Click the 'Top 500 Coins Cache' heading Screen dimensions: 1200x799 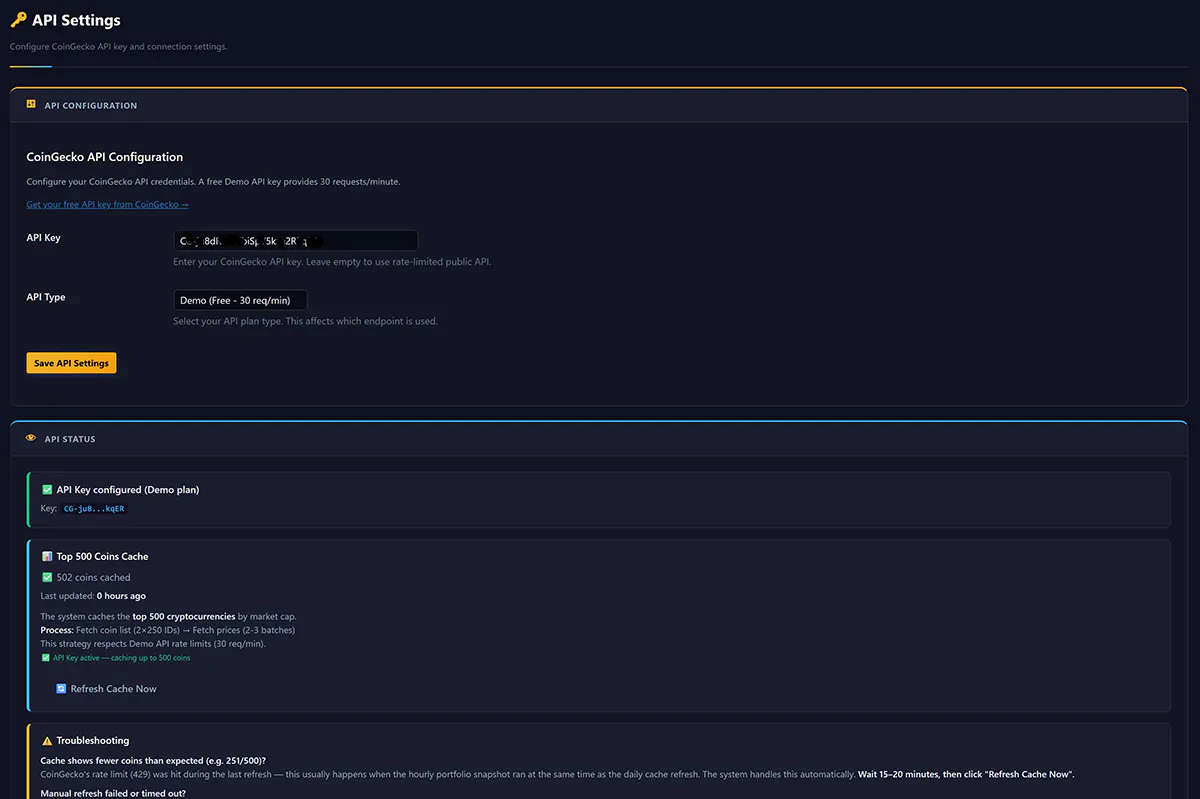102,556
